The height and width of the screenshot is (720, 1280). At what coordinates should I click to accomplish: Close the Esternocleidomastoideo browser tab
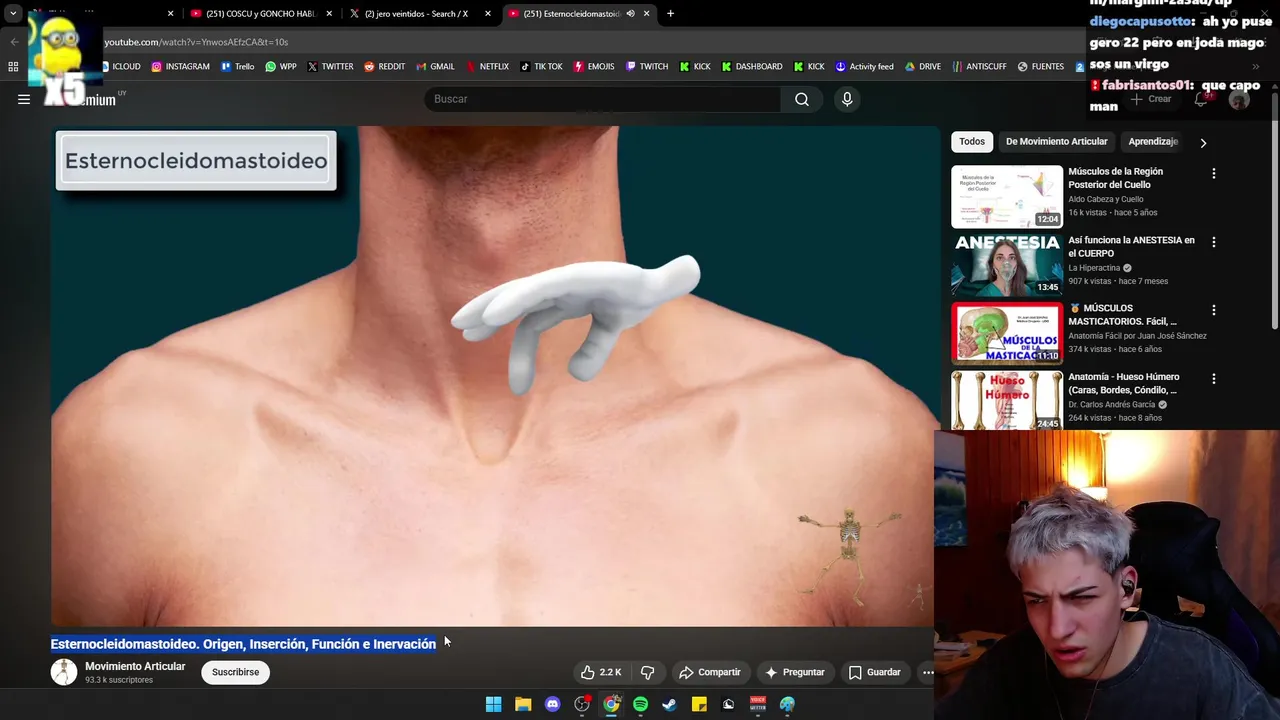pyautogui.click(x=647, y=14)
